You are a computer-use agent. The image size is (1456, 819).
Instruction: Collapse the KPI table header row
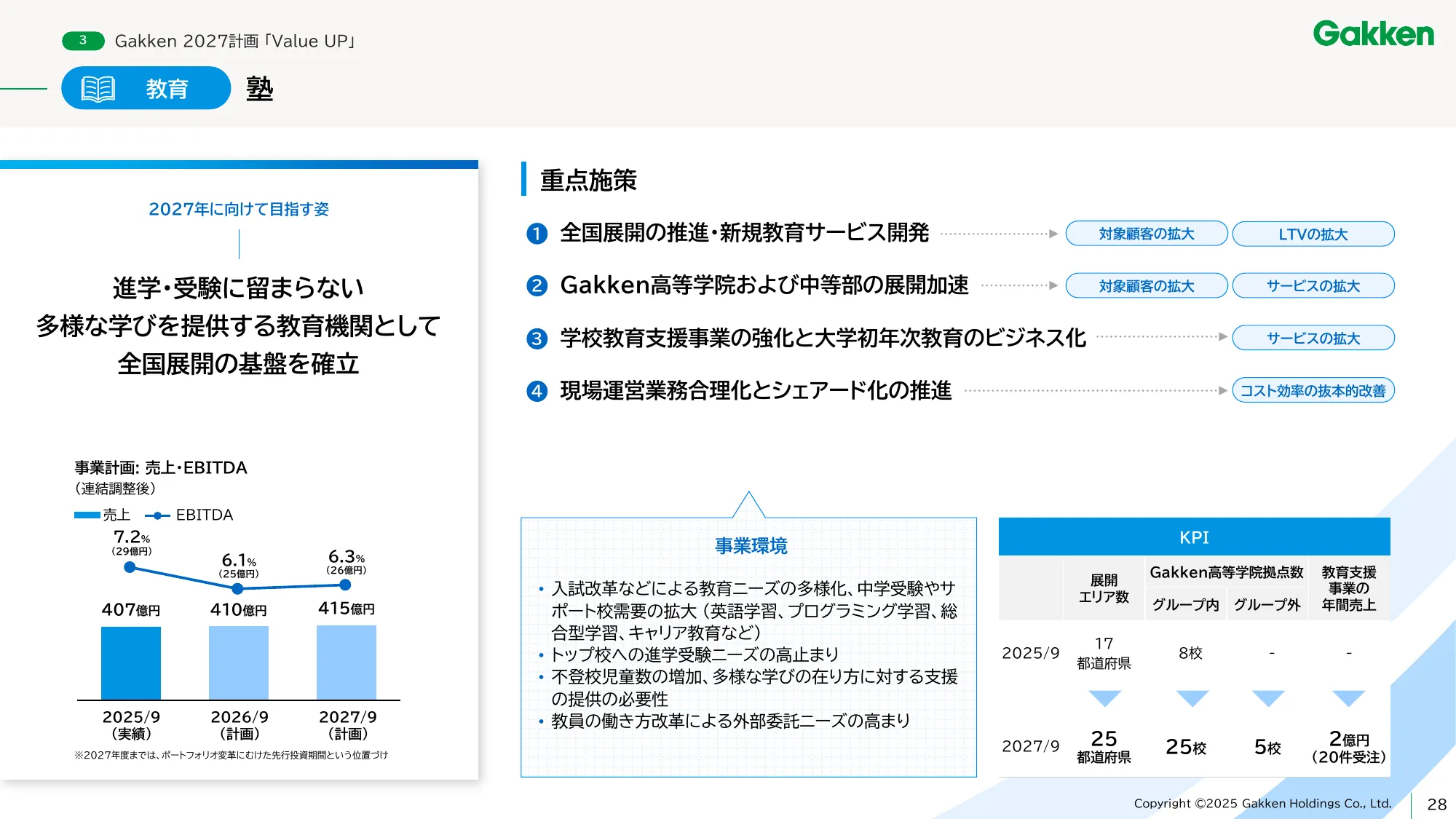click(1196, 537)
